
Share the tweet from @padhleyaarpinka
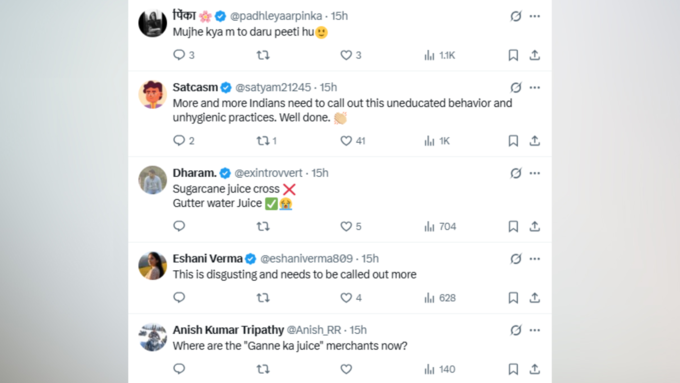pos(535,55)
